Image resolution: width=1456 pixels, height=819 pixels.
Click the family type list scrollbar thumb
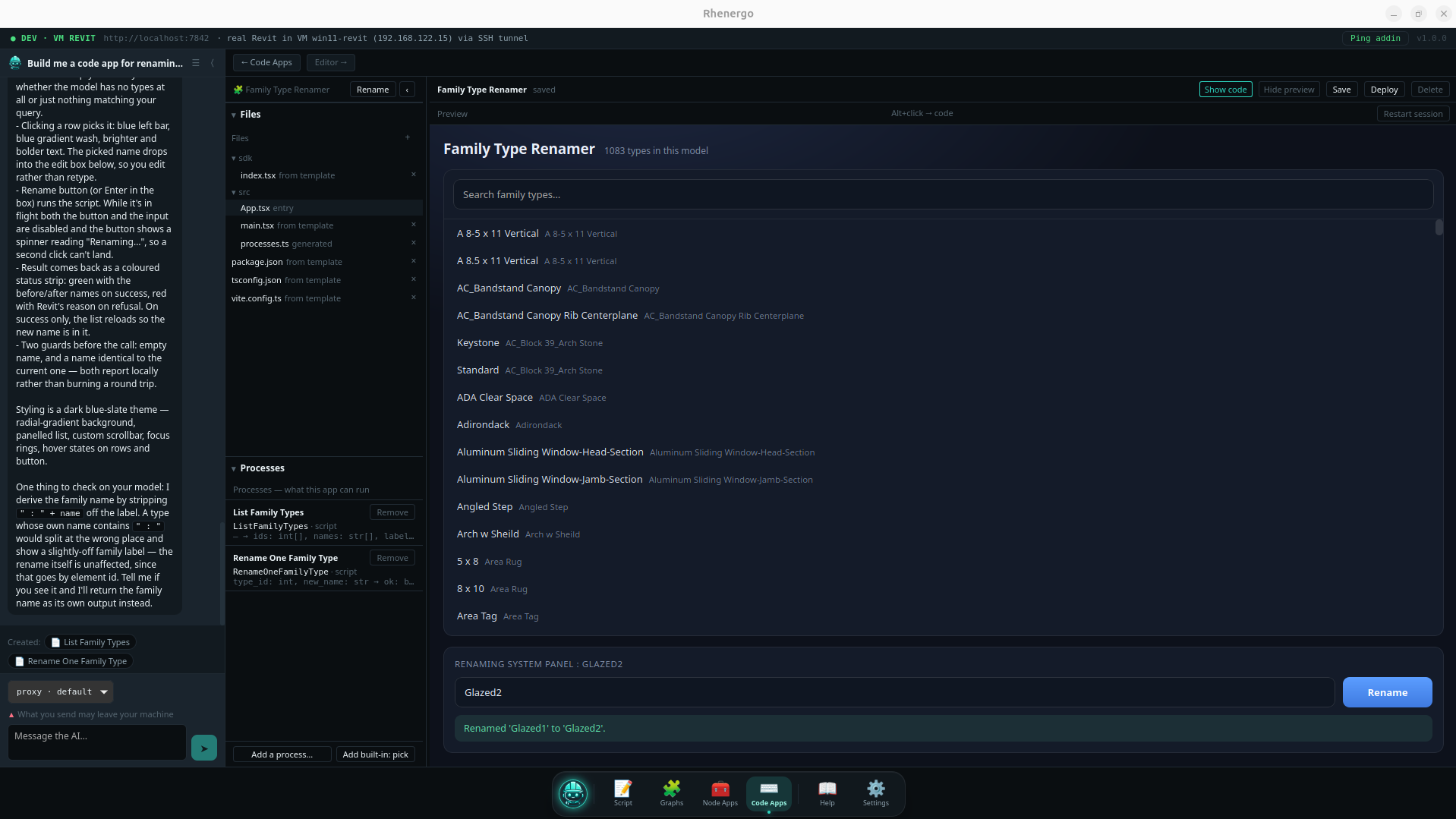(1439, 228)
